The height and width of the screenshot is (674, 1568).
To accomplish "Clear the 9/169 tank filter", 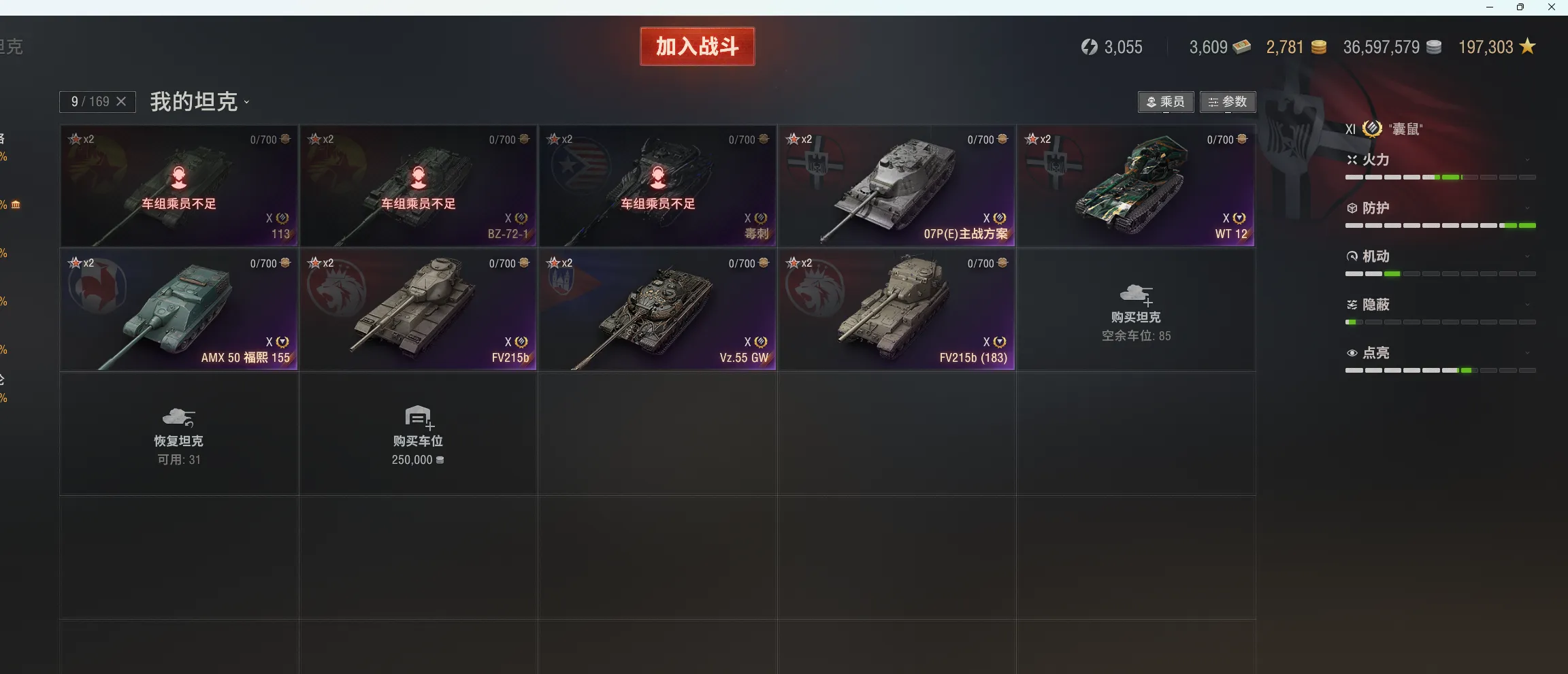I will [x=121, y=101].
